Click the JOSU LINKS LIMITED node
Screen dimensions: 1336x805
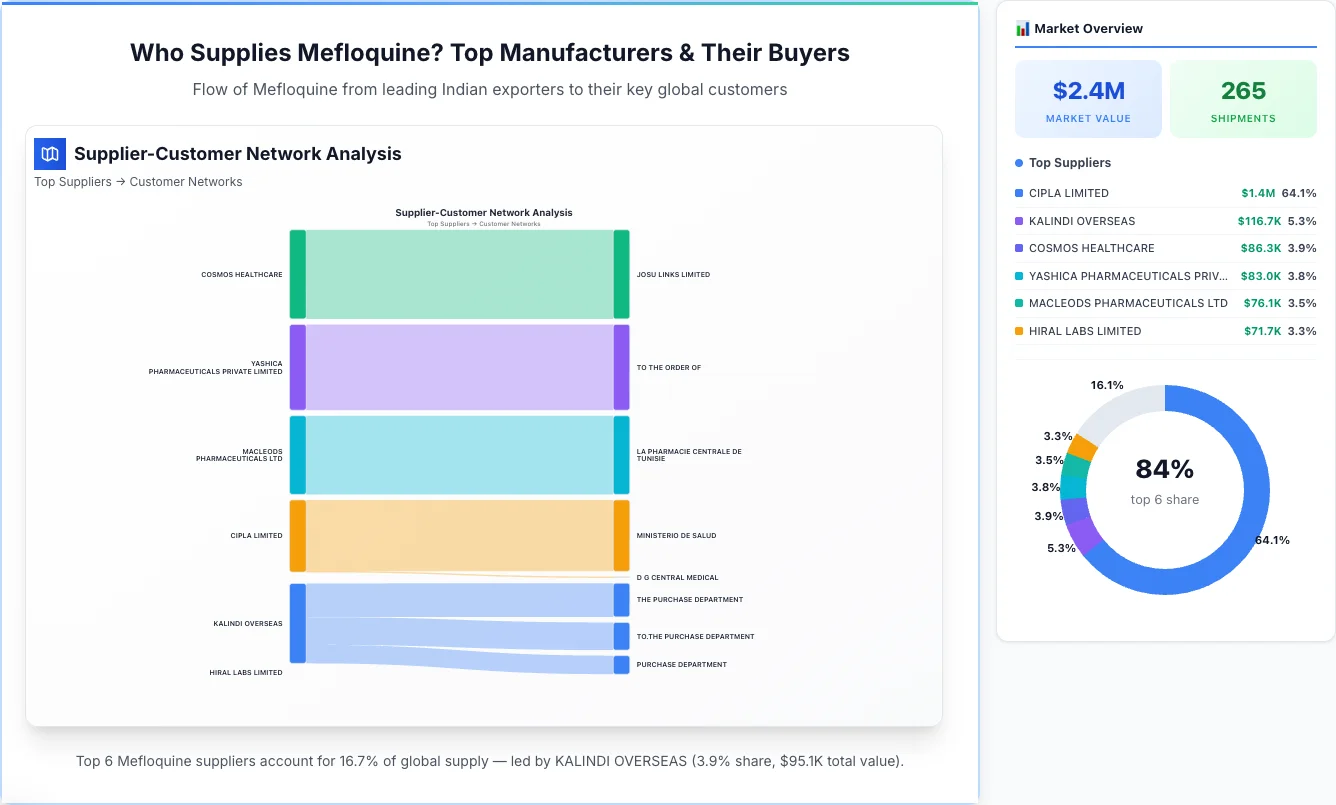[623, 273]
